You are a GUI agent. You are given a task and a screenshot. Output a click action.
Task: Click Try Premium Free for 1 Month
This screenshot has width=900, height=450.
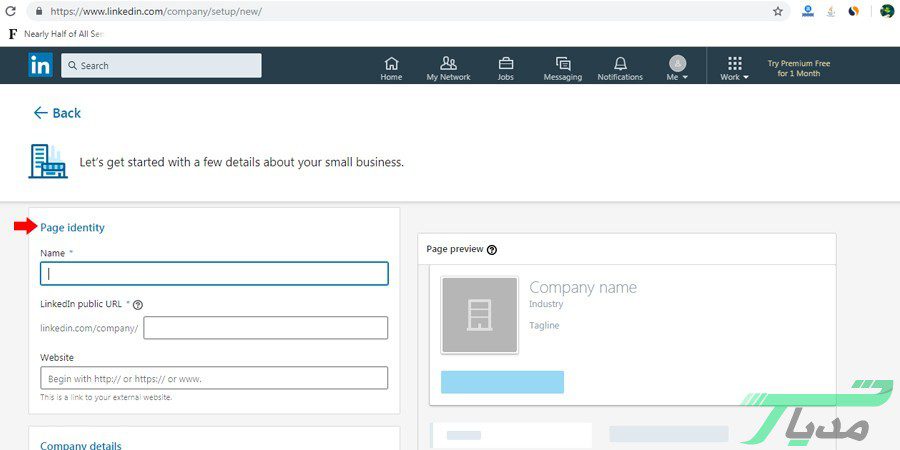click(x=798, y=68)
